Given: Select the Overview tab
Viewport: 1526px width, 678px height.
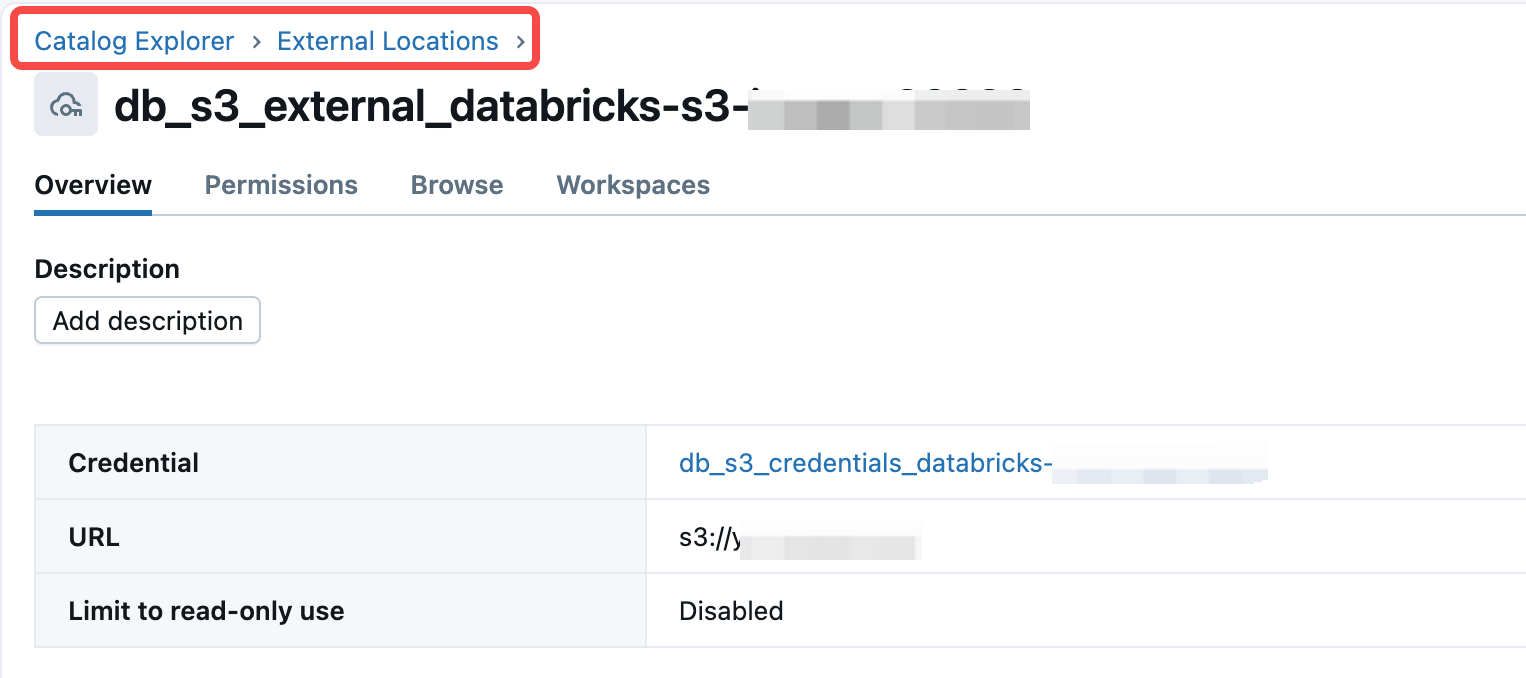Looking at the screenshot, I should 92,185.
